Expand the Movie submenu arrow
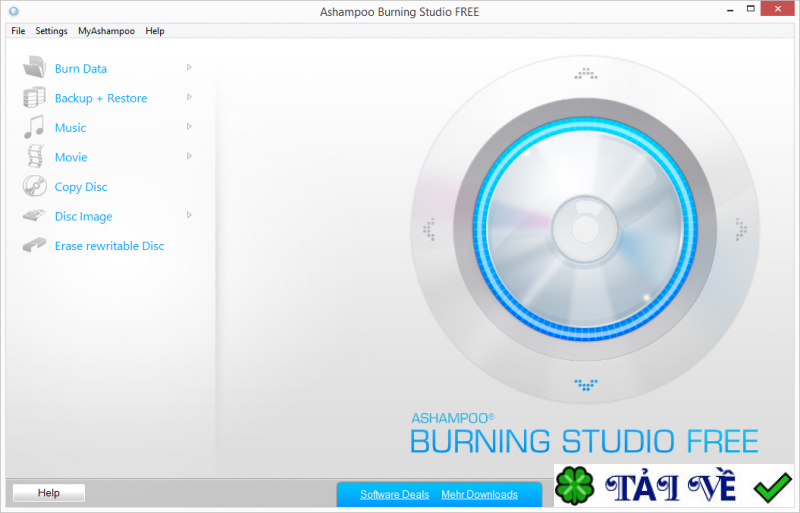Image resolution: width=800 pixels, height=513 pixels. tap(189, 156)
